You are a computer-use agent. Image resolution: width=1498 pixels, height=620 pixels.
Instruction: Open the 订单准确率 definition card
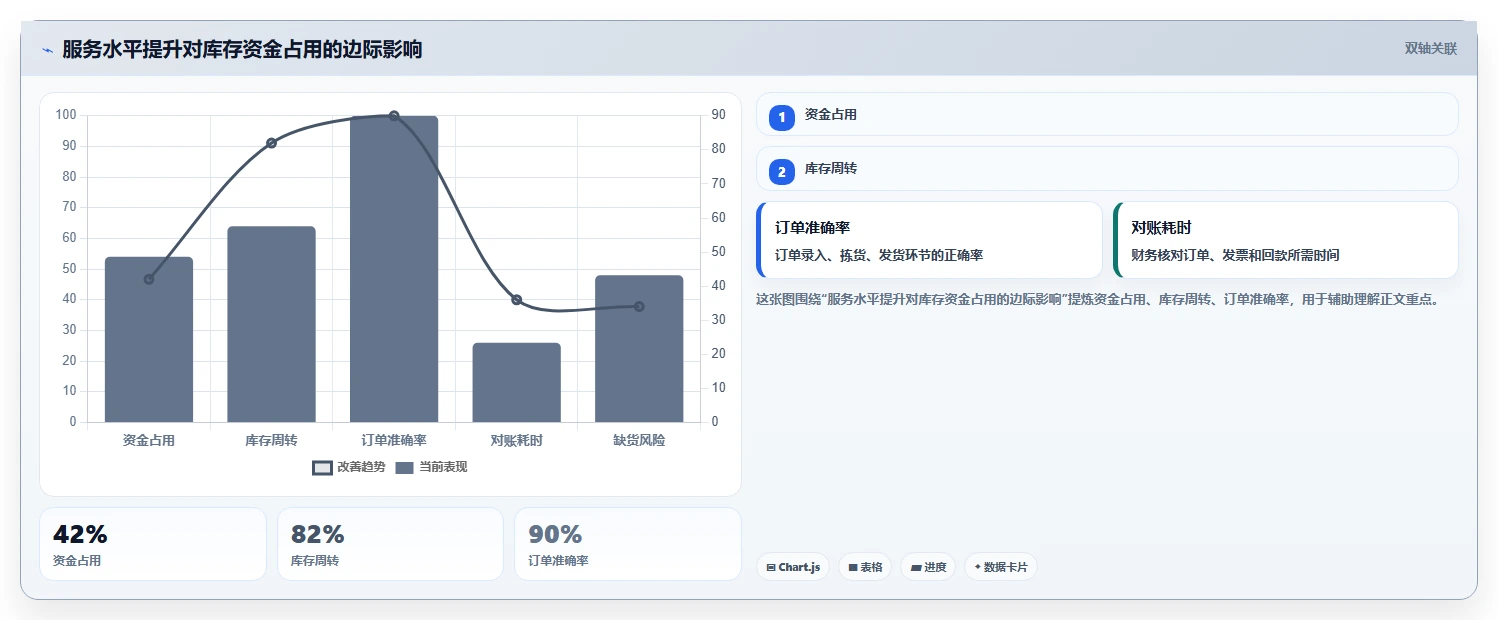[929, 240]
